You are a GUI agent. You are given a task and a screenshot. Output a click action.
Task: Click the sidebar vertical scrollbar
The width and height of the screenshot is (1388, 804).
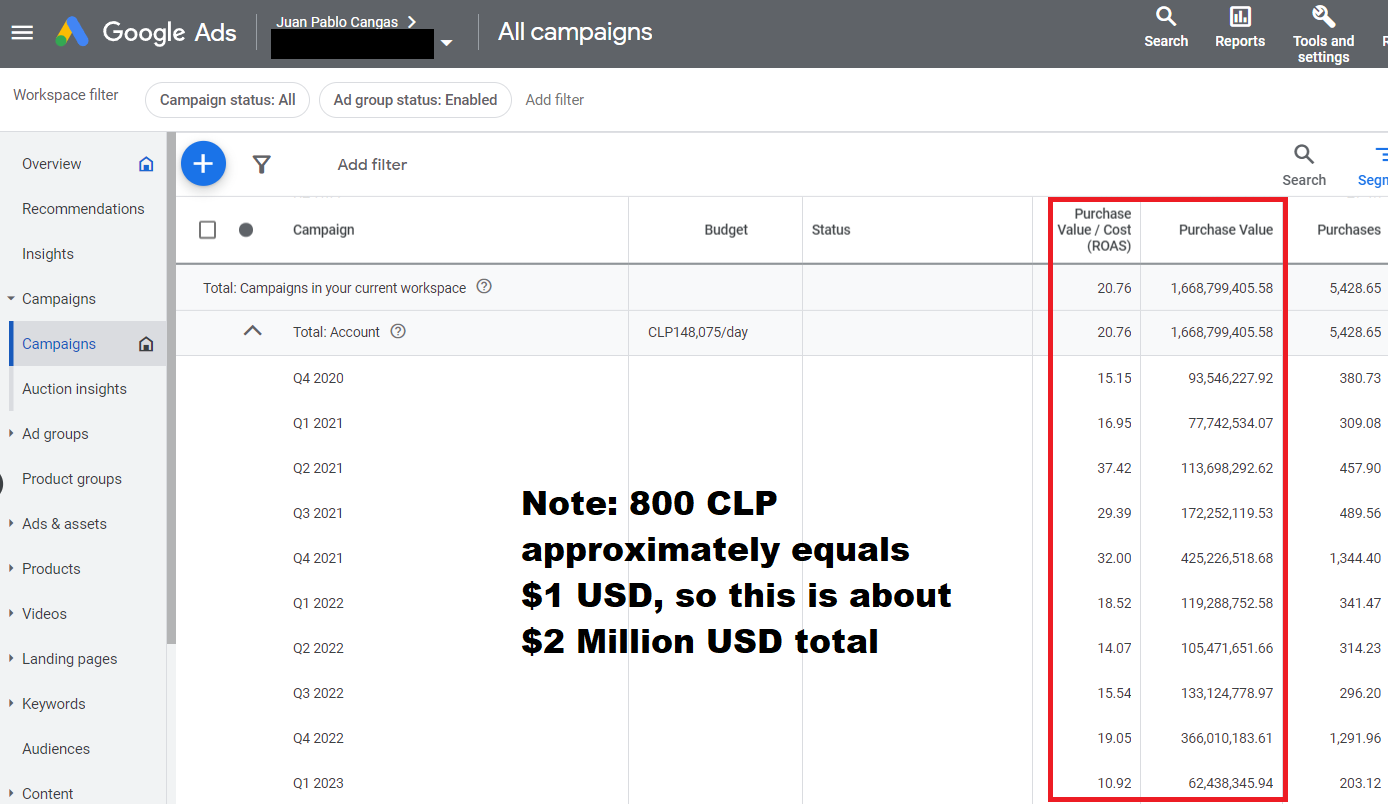click(171, 388)
